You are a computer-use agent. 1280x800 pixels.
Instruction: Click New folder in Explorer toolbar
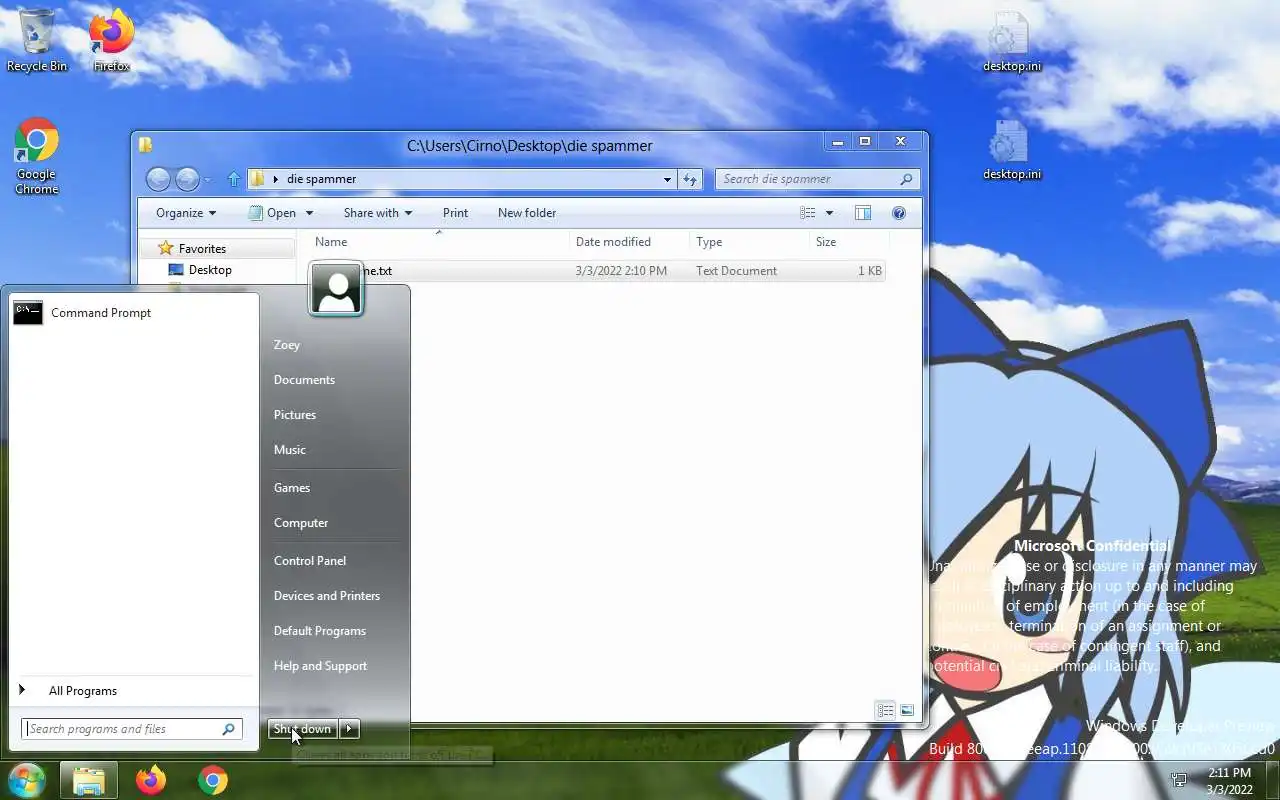tap(527, 213)
